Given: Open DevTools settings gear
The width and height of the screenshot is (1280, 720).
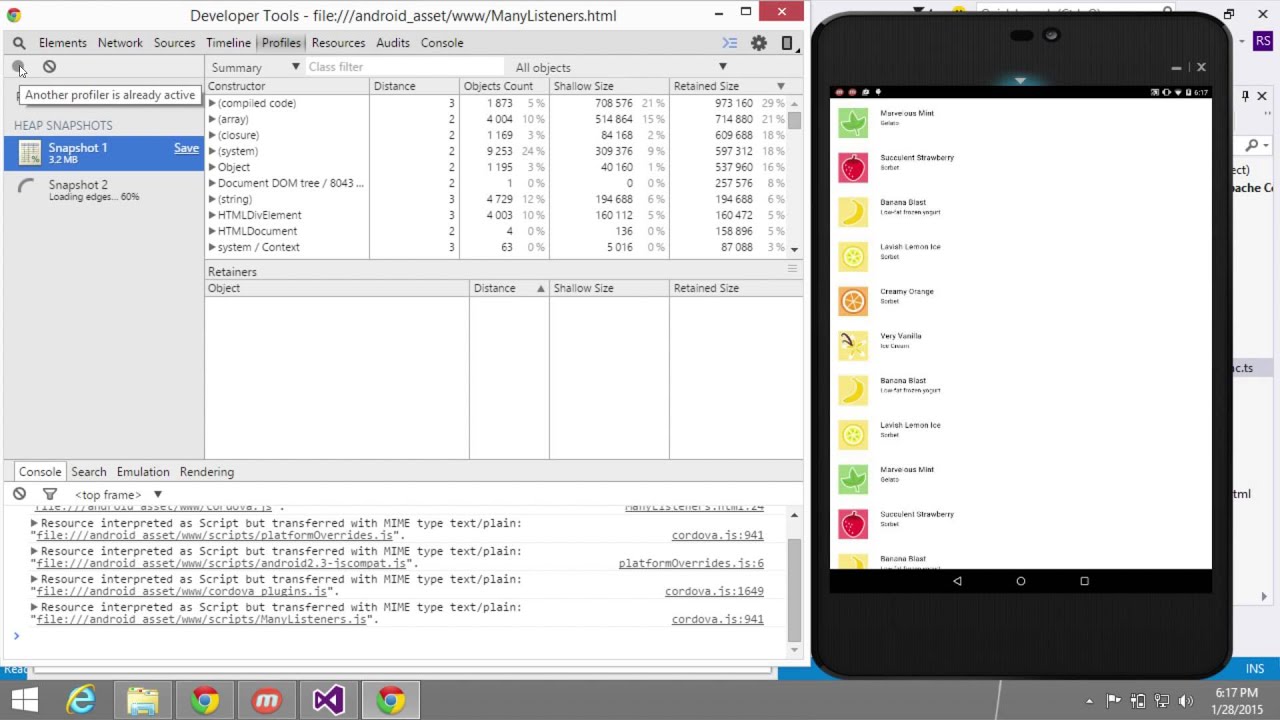Looking at the screenshot, I should (x=759, y=43).
